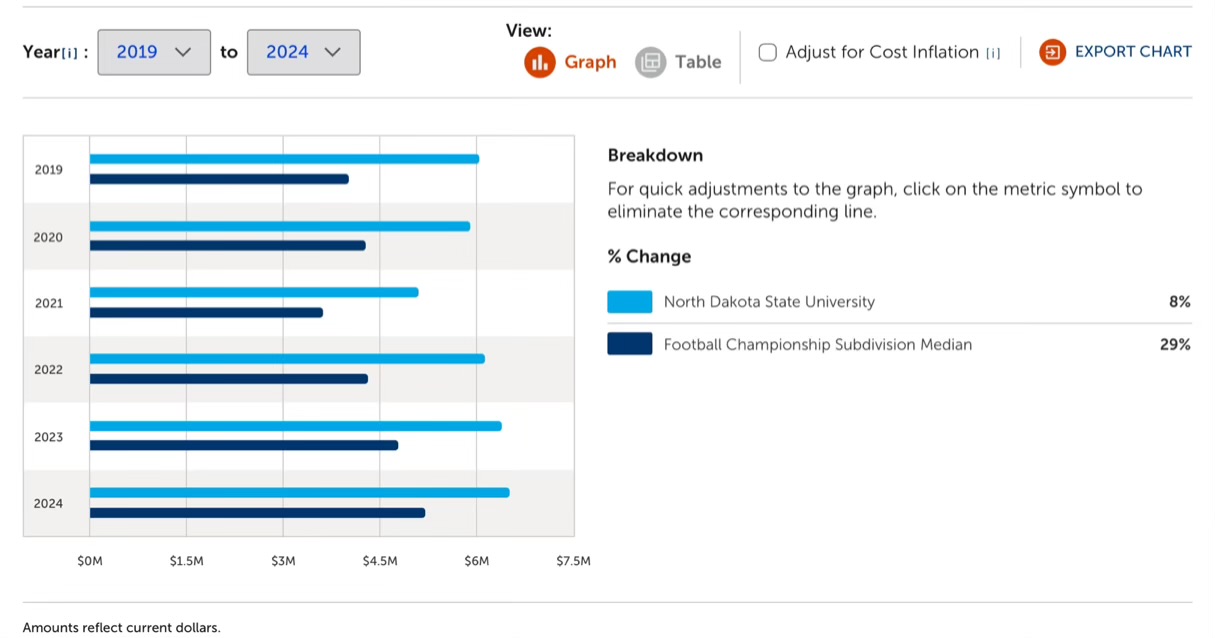Click info icon next to Cost Inflation
This screenshot has height=638, width=1215.
(993, 53)
